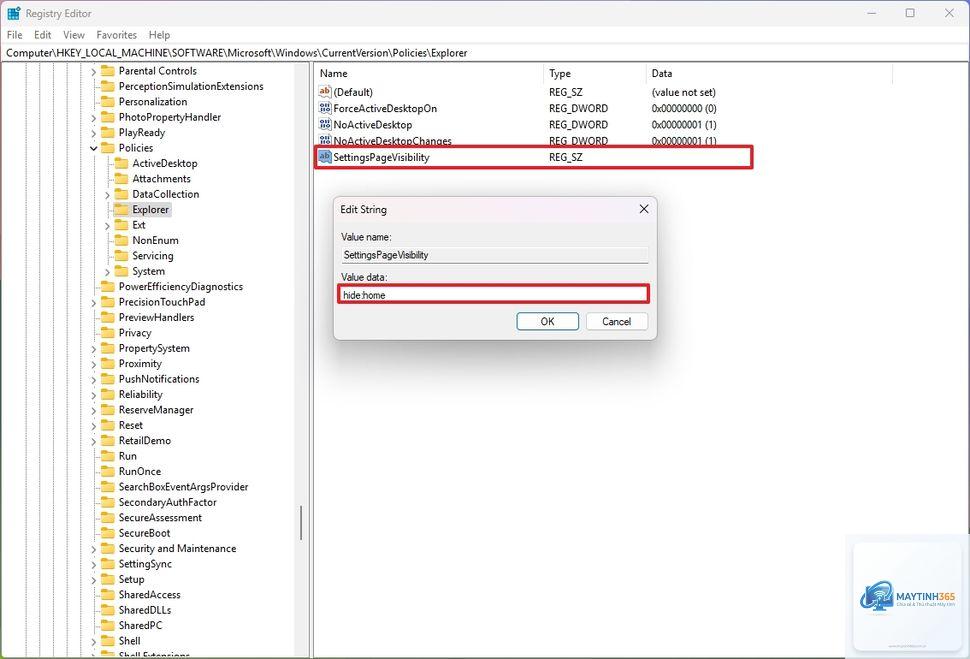Expand the DataCollection key
This screenshot has height=659, width=970.
107,195
